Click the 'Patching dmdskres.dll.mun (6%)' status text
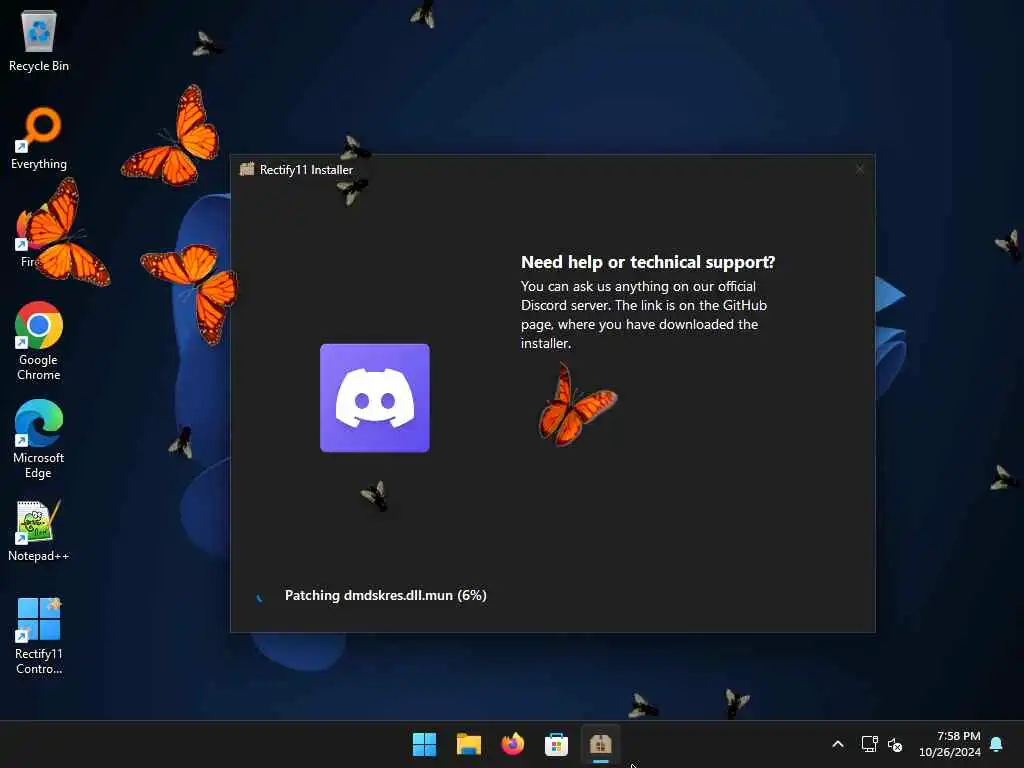The height and width of the screenshot is (768, 1024). [385, 595]
